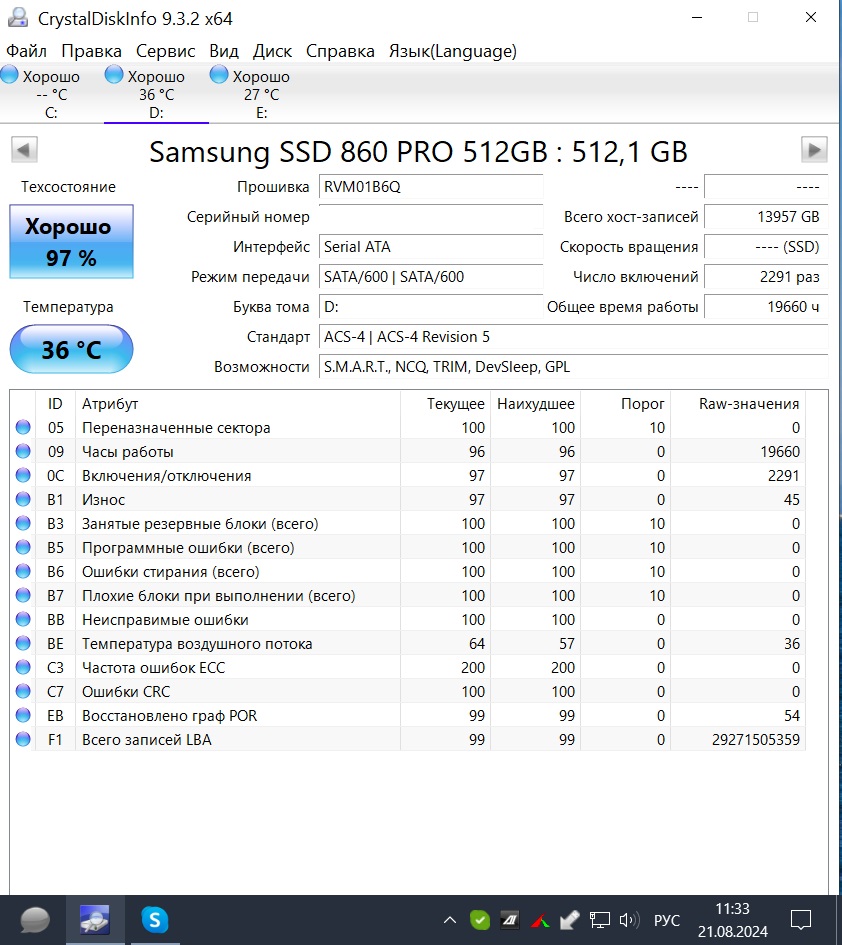Open network status tray icon
Viewport: 842px width, 945px height.
(599, 920)
